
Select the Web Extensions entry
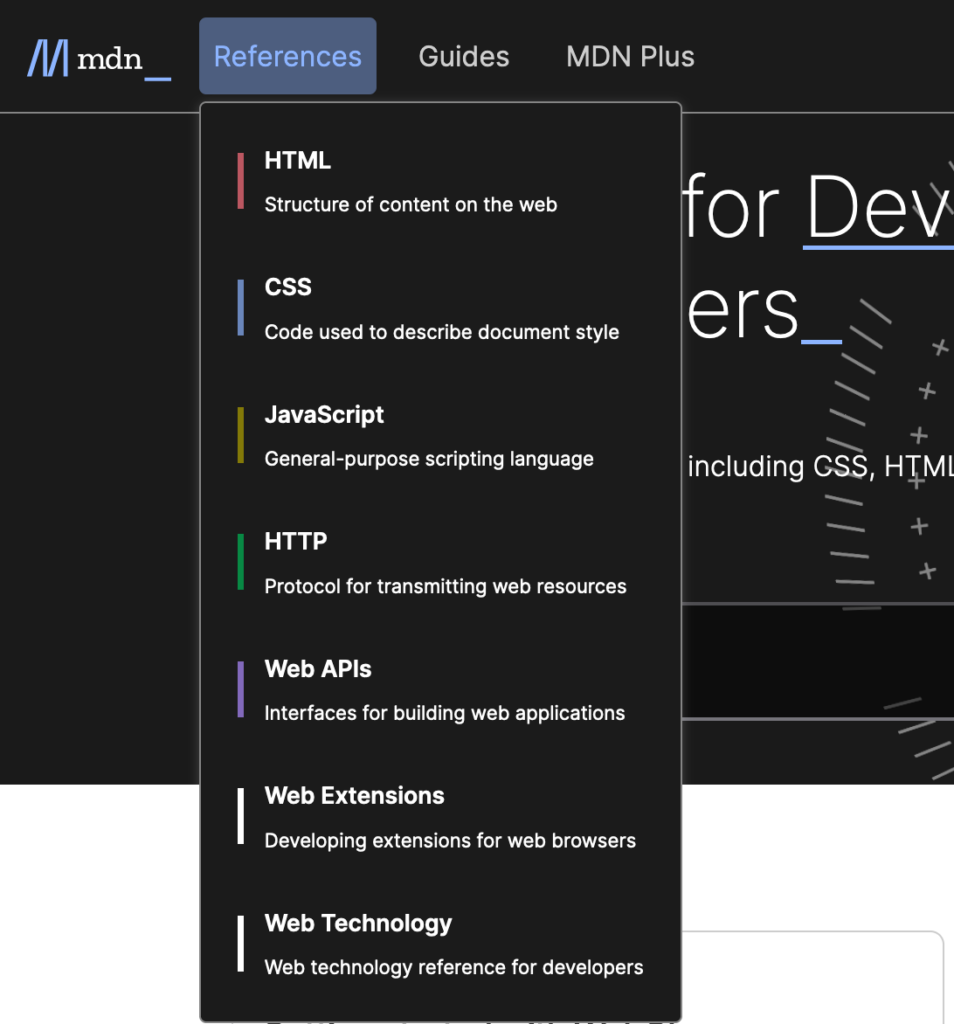point(354,796)
